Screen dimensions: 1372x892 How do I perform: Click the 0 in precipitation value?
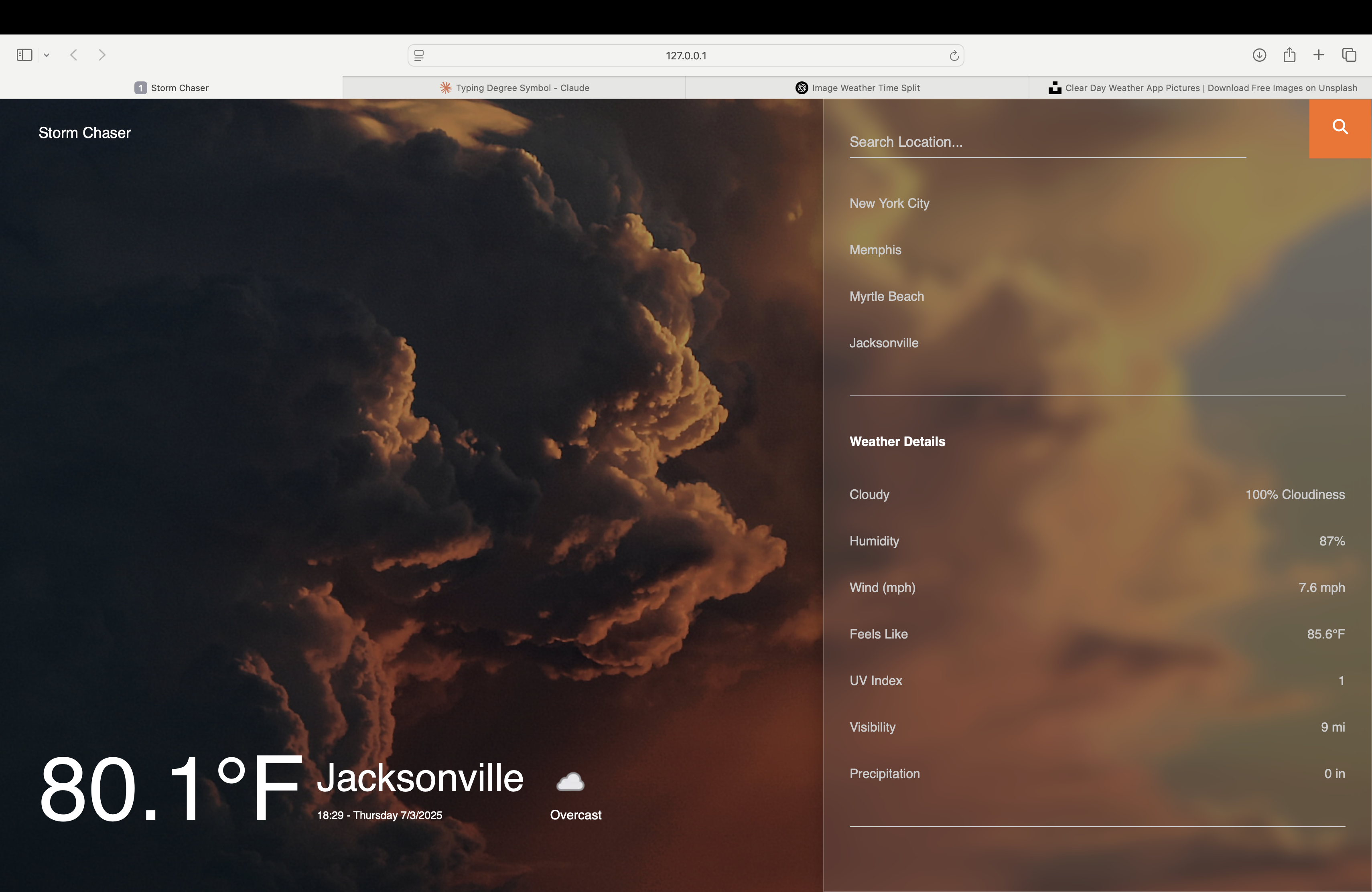[x=1334, y=774]
